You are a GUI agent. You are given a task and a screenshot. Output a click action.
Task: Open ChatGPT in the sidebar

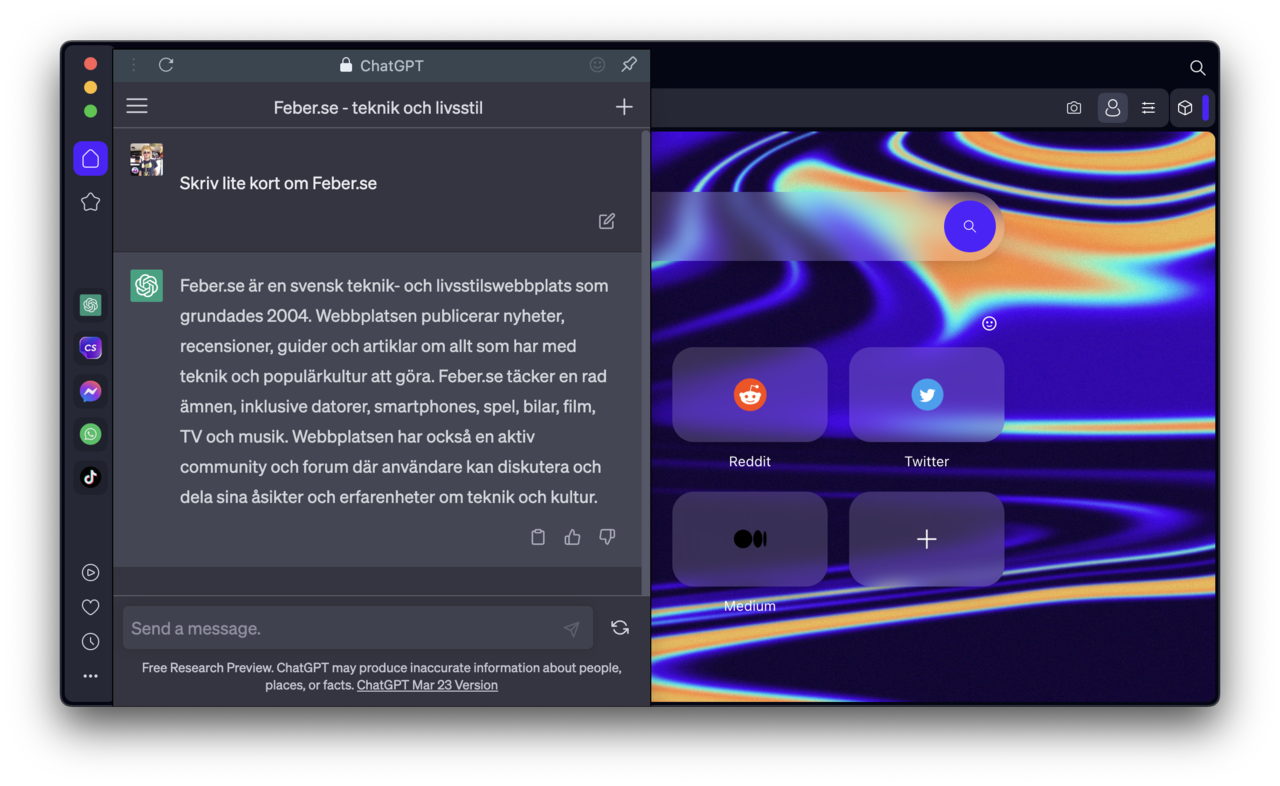91,305
